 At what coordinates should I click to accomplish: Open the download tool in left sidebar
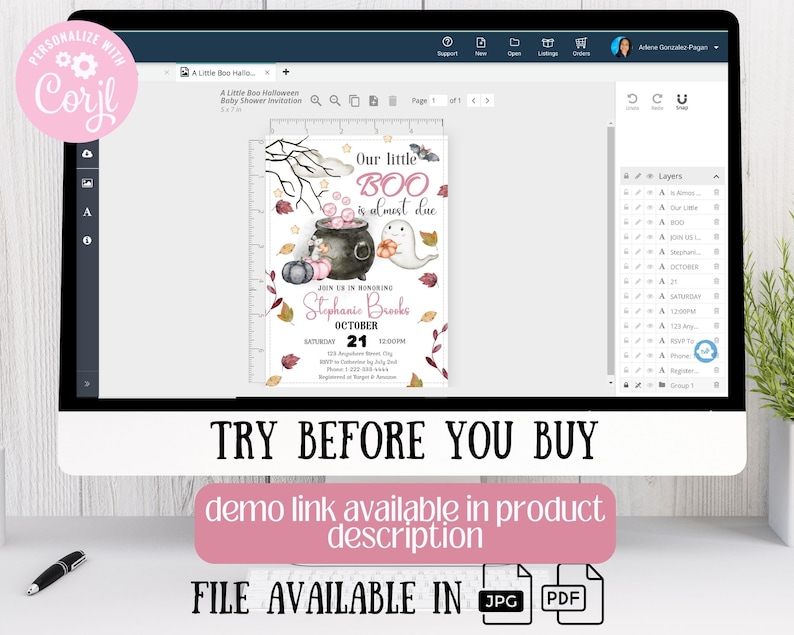[87, 153]
